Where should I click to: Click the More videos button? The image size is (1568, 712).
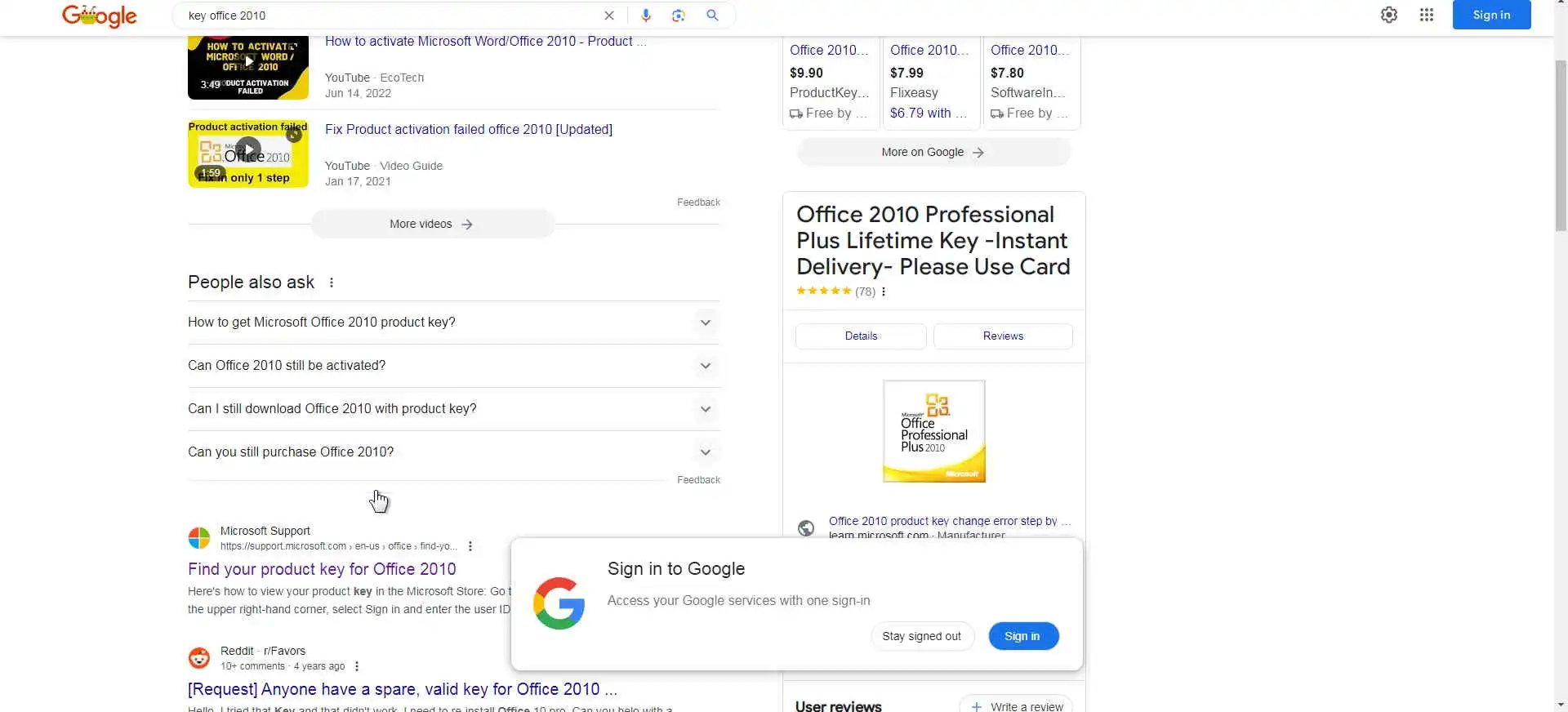[432, 224]
